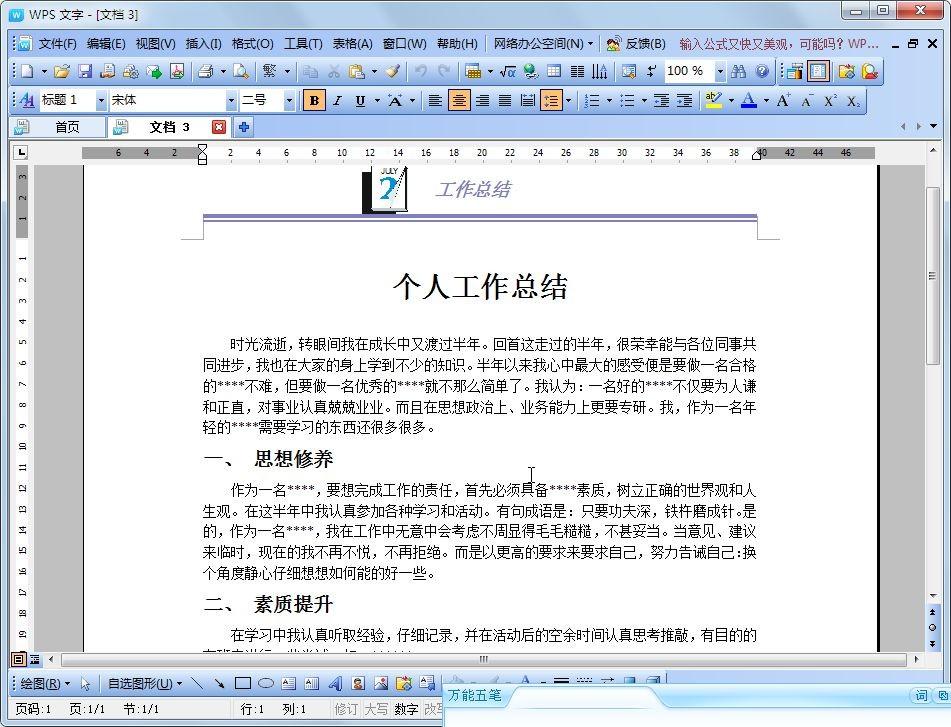The image size is (951, 727).
Task: Open the 文件(F) menu
Action: tap(57, 44)
